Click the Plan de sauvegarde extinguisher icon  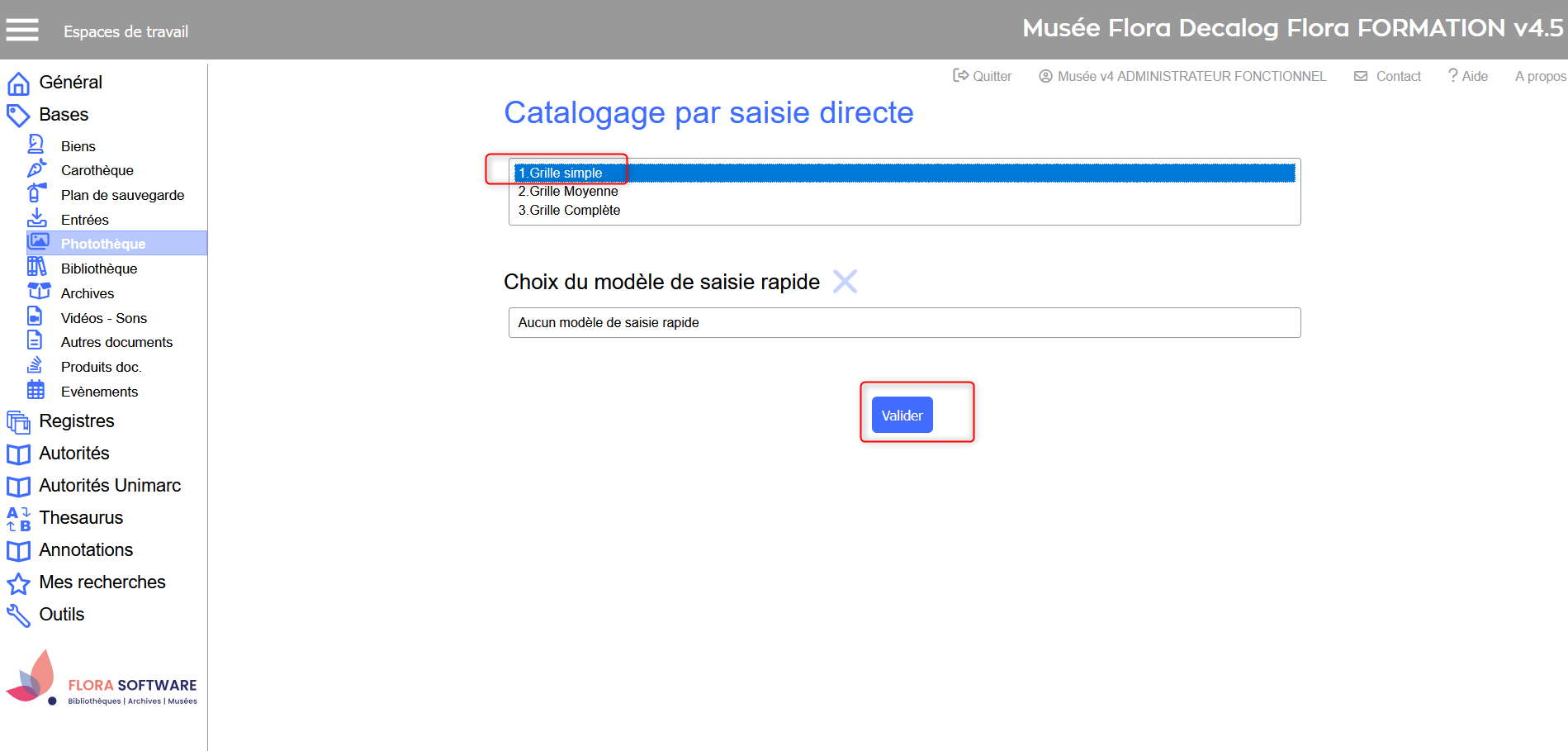click(x=36, y=193)
